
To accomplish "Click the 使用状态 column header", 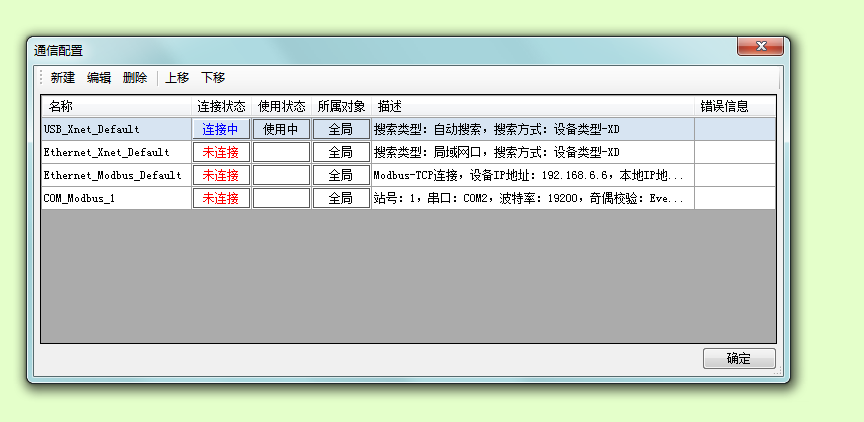I will click(x=281, y=106).
